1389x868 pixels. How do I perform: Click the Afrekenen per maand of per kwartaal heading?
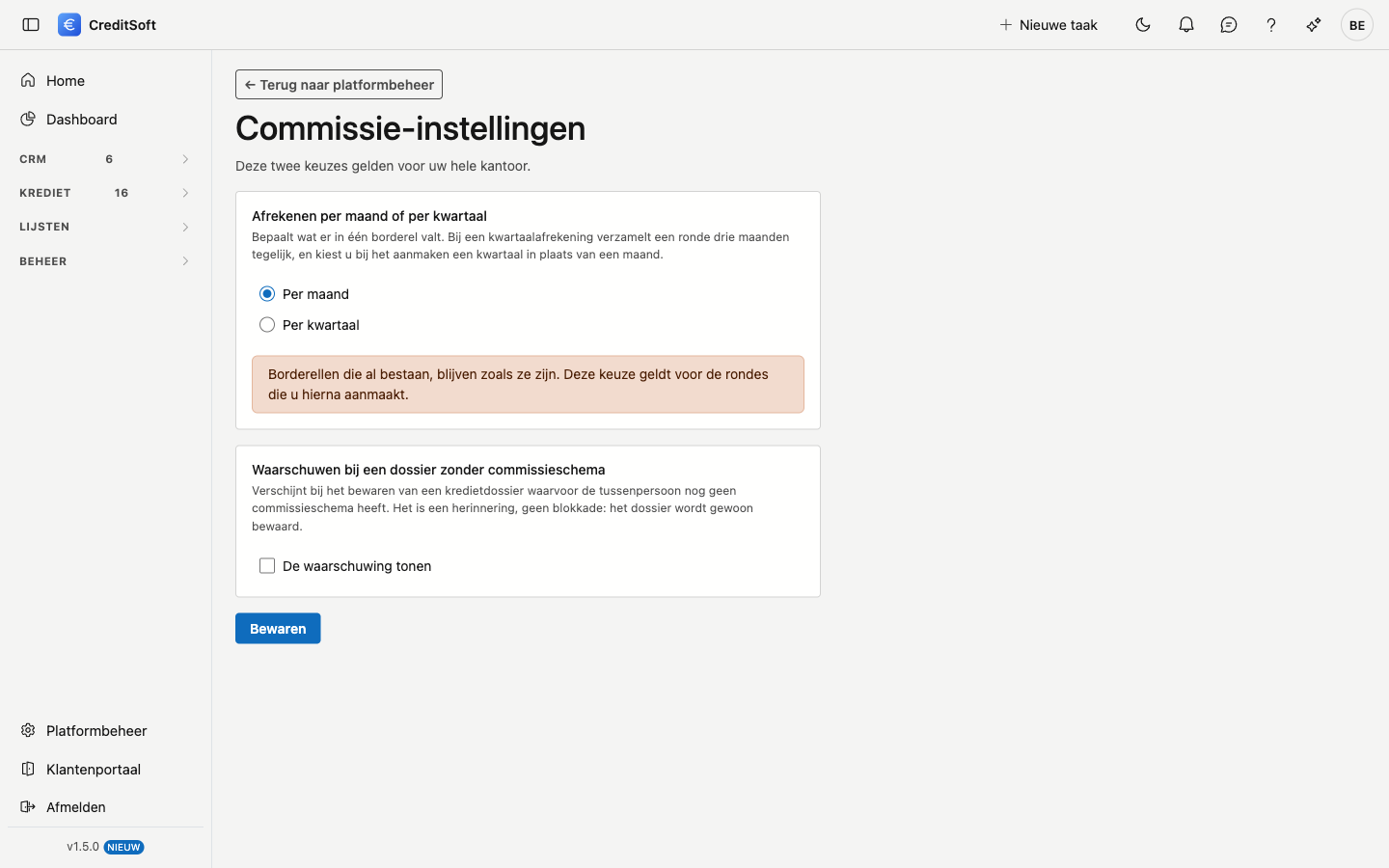click(369, 216)
